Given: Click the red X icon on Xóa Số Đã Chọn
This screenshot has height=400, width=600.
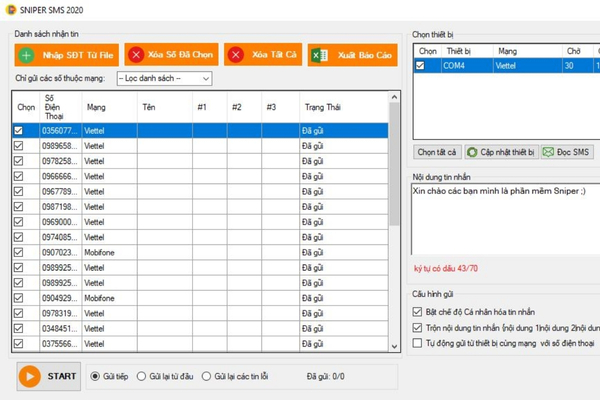Looking at the screenshot, I should pos(136,55).
